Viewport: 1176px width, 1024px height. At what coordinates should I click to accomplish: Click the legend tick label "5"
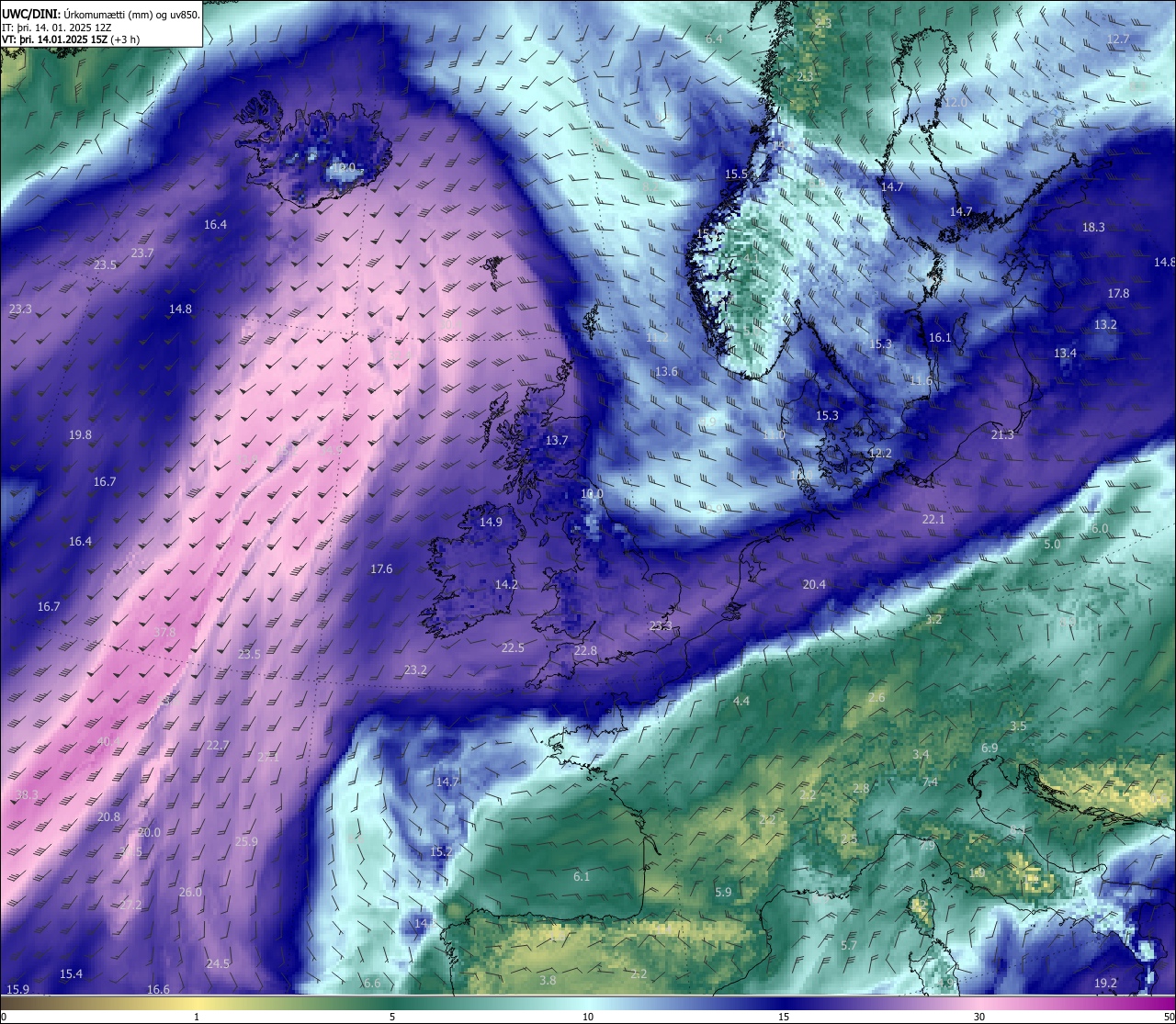pos(392,1017)
